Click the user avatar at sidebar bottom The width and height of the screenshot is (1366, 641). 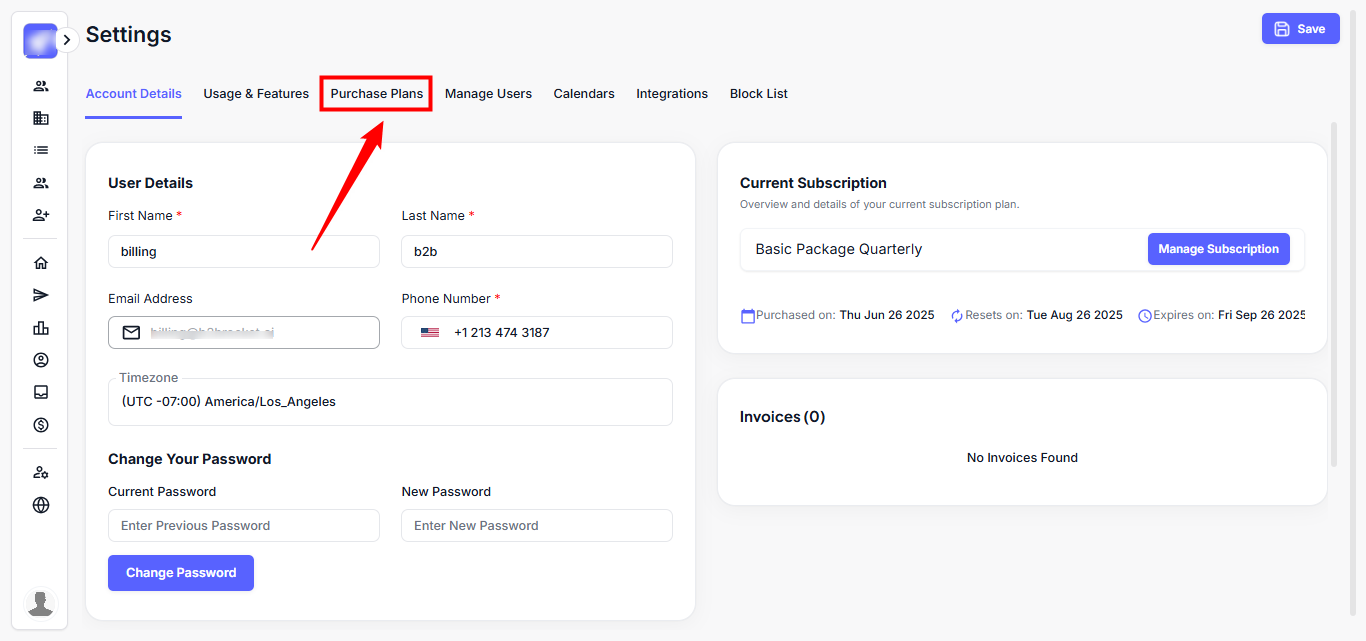click(x=41, y=603)
